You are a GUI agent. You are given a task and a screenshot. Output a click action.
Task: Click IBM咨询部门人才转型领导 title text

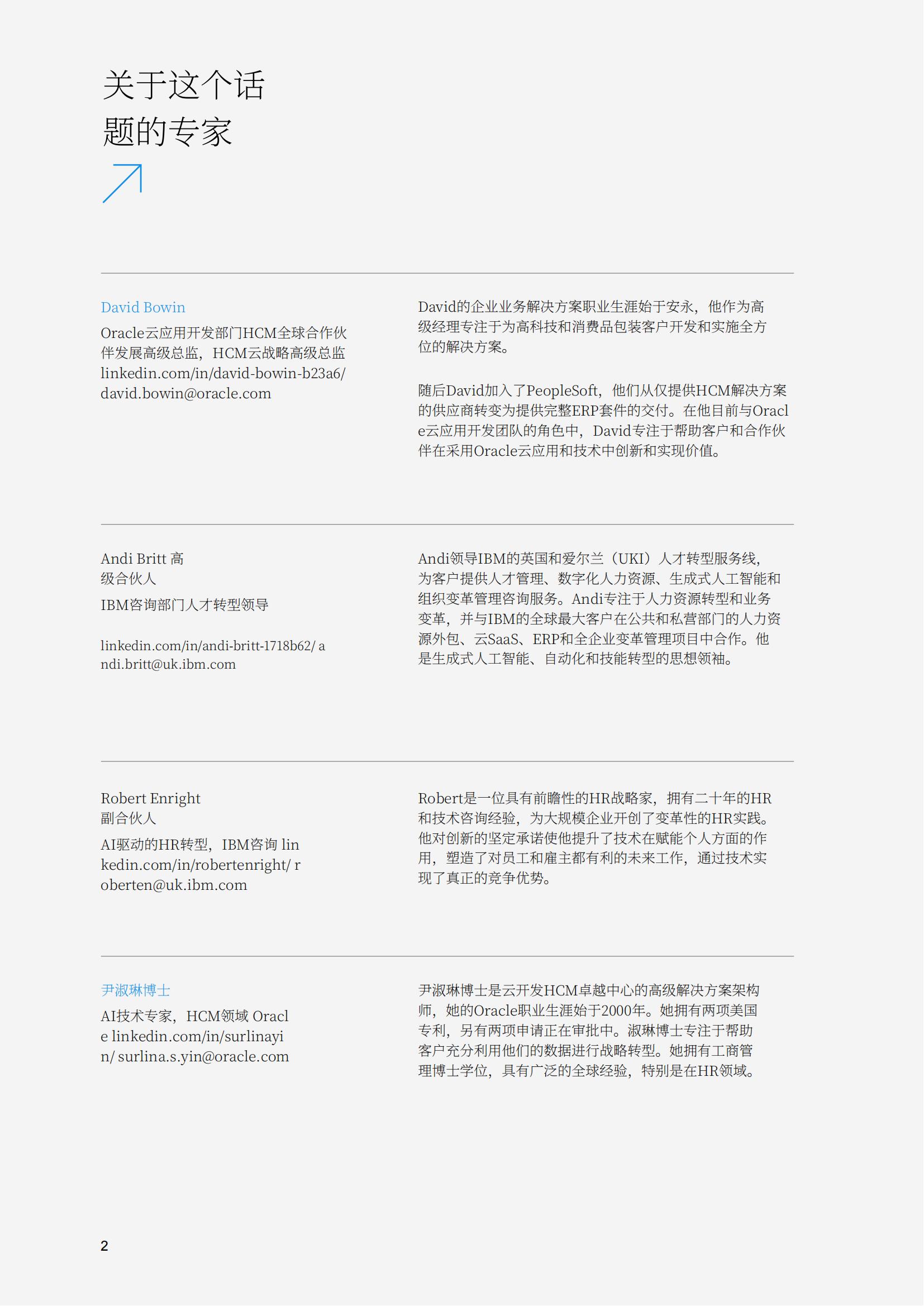[184, 604]
